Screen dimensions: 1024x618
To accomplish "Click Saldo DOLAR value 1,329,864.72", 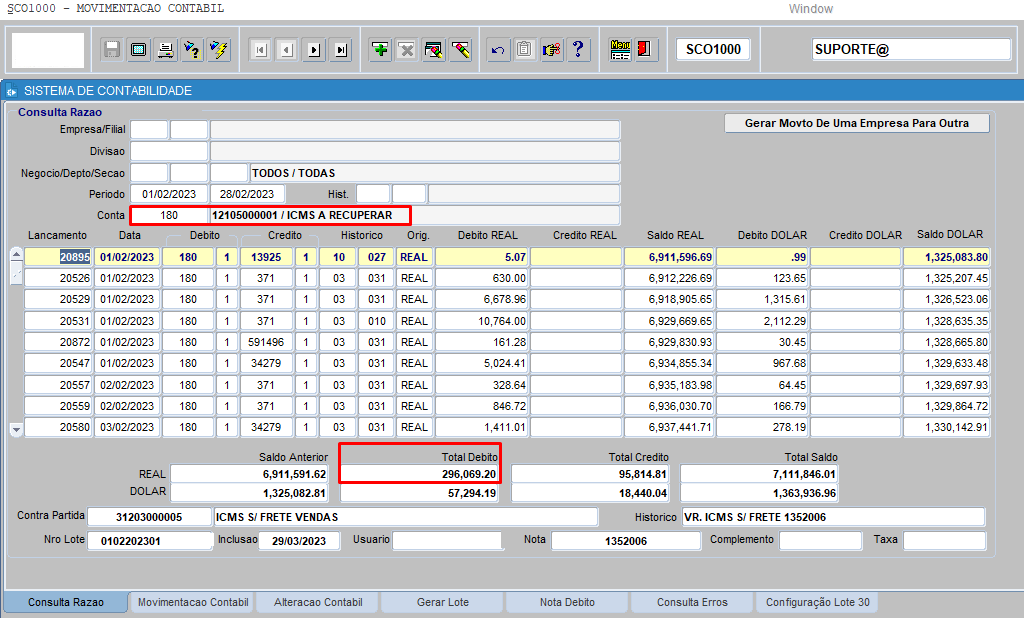I will coord(946,406).
